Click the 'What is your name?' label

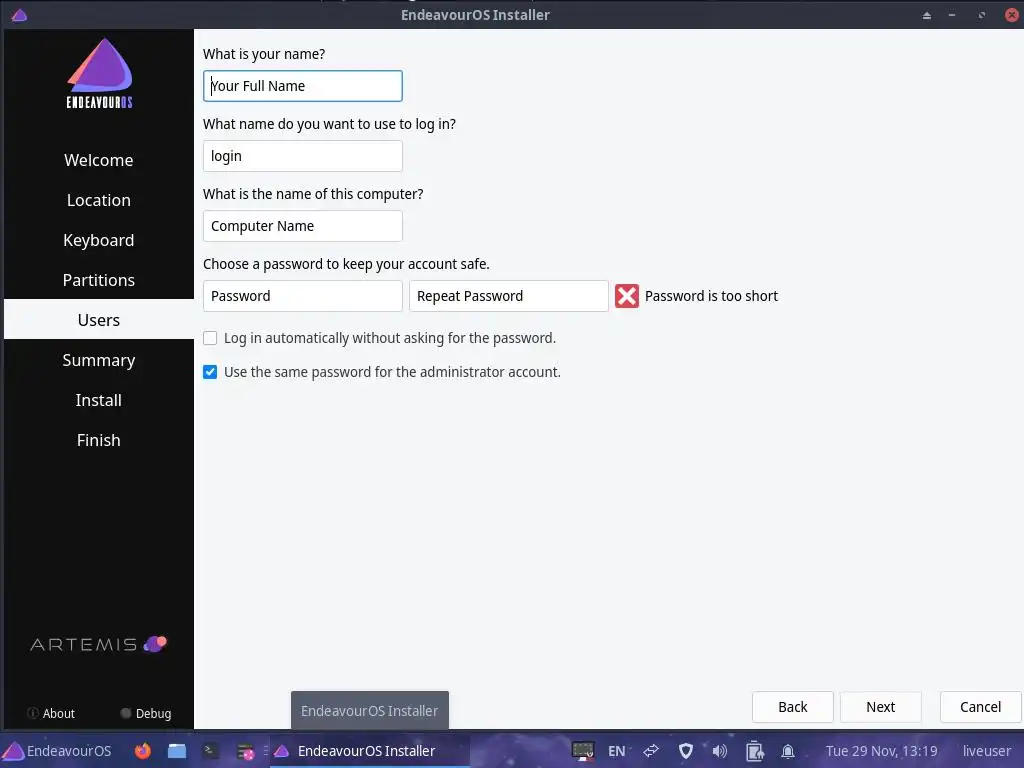click(x=264, y=54)
